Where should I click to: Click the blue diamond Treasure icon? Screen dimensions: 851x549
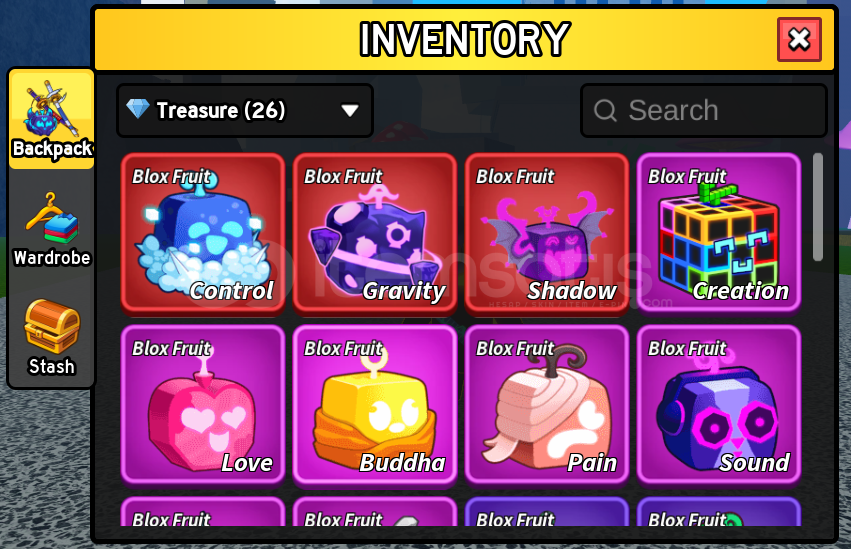pos(138,109)
